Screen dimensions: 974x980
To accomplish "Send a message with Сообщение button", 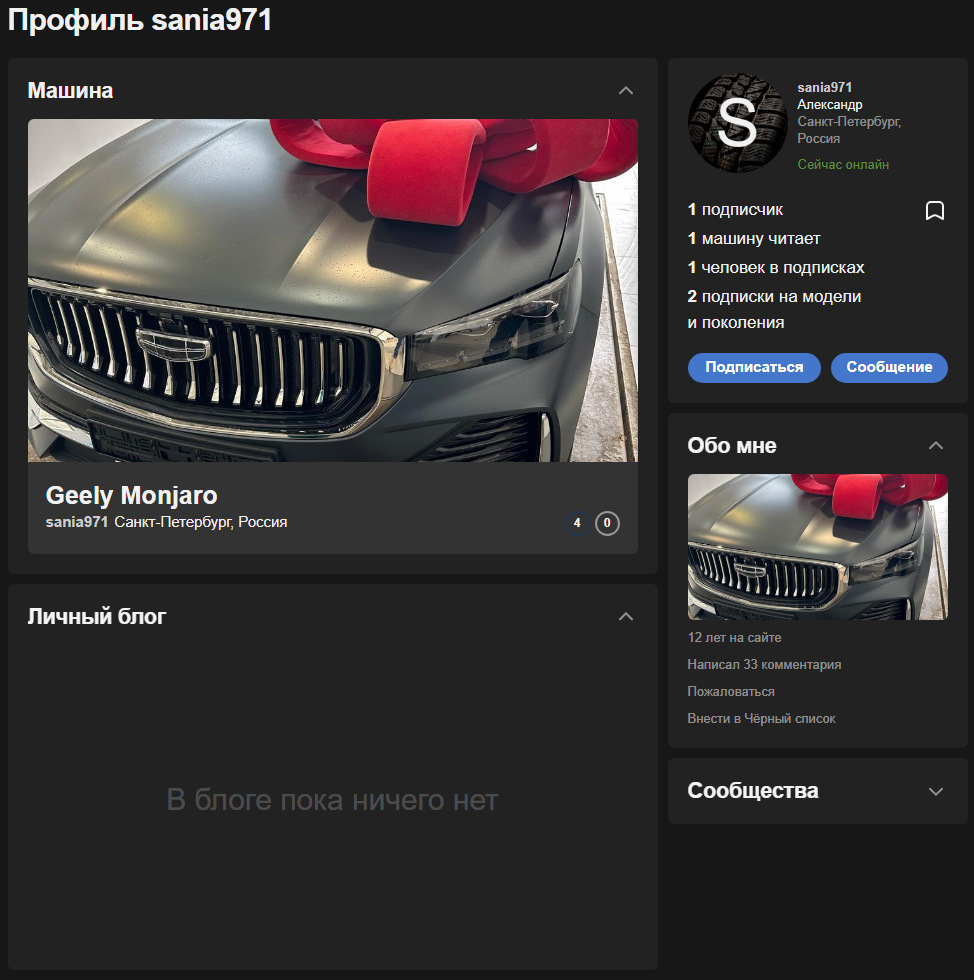I will (x=889, y=367).
